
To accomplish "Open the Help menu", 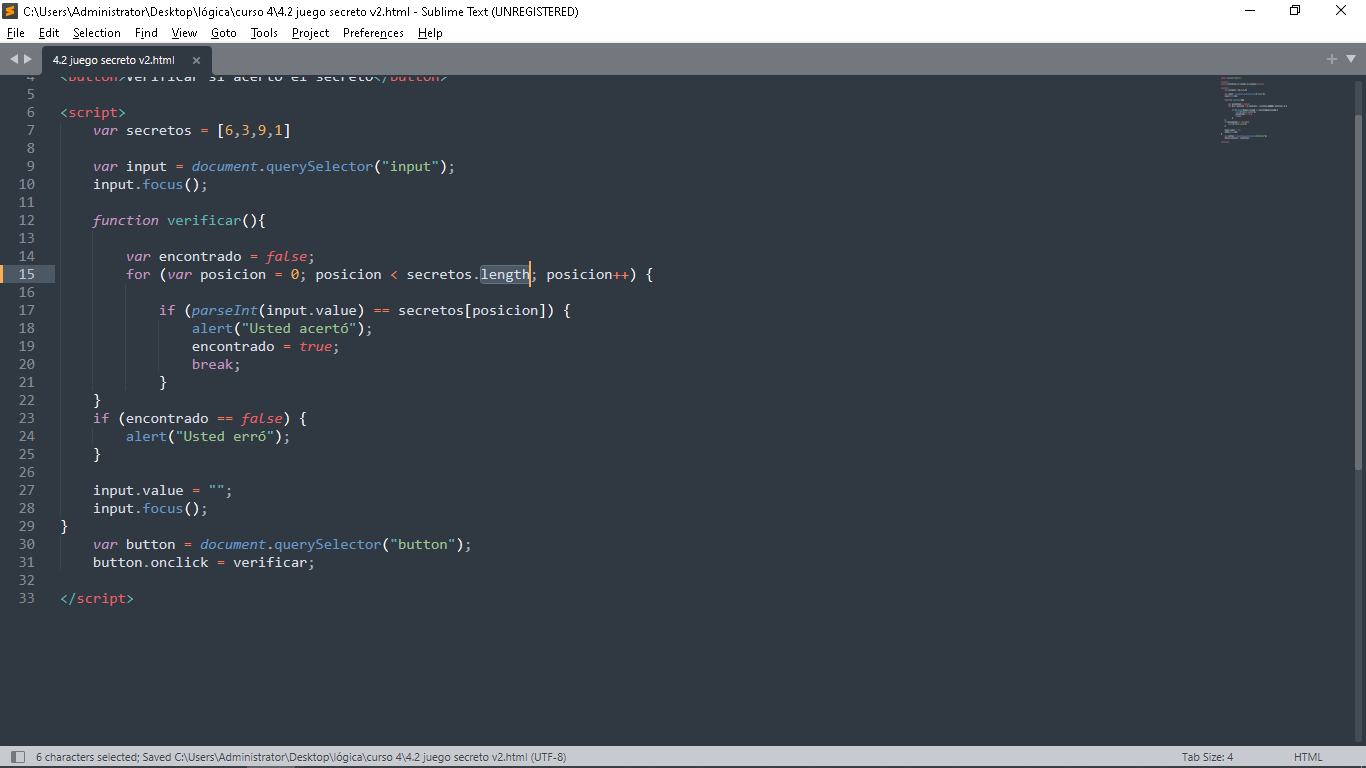I will 430,33.
